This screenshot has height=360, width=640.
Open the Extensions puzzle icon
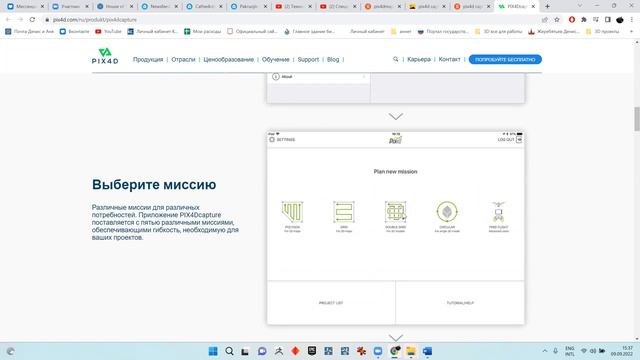pos(584,20)
